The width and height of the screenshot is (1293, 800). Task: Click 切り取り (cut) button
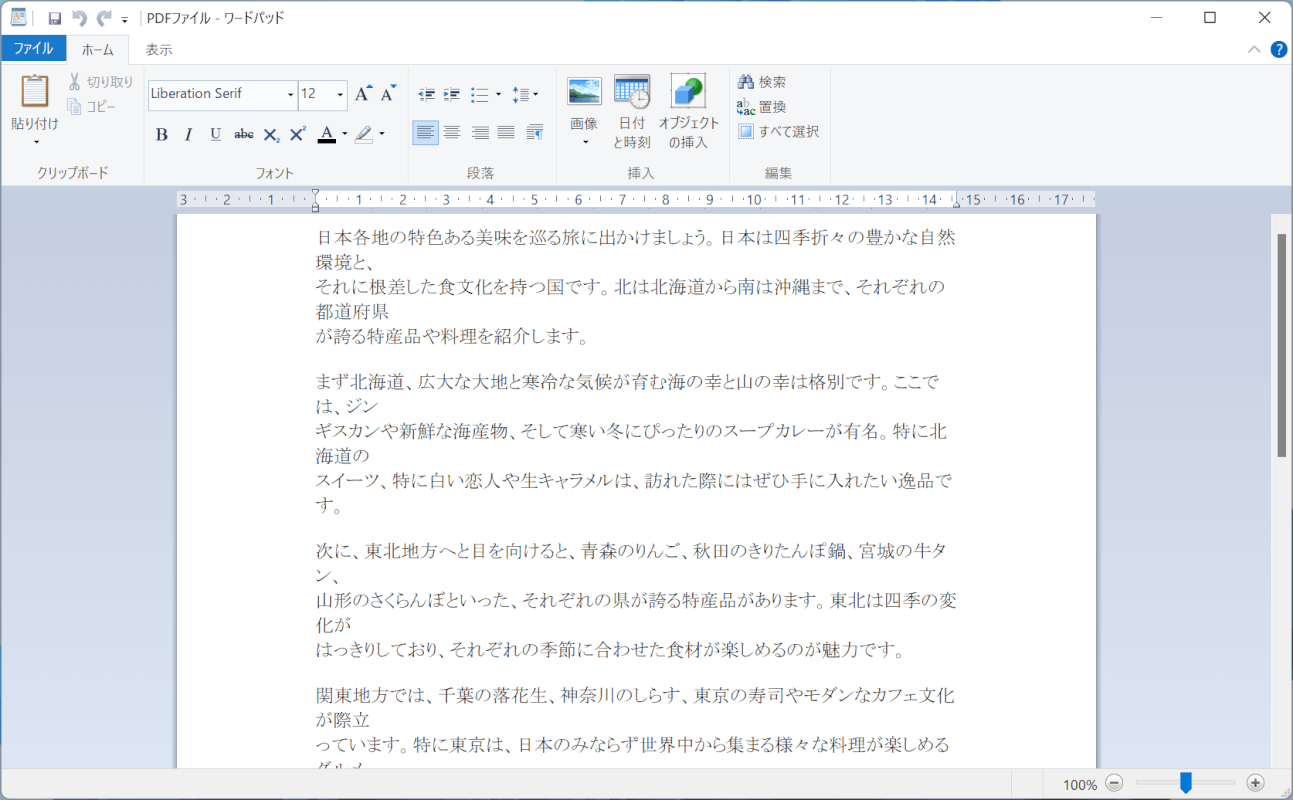click(100, 82)
